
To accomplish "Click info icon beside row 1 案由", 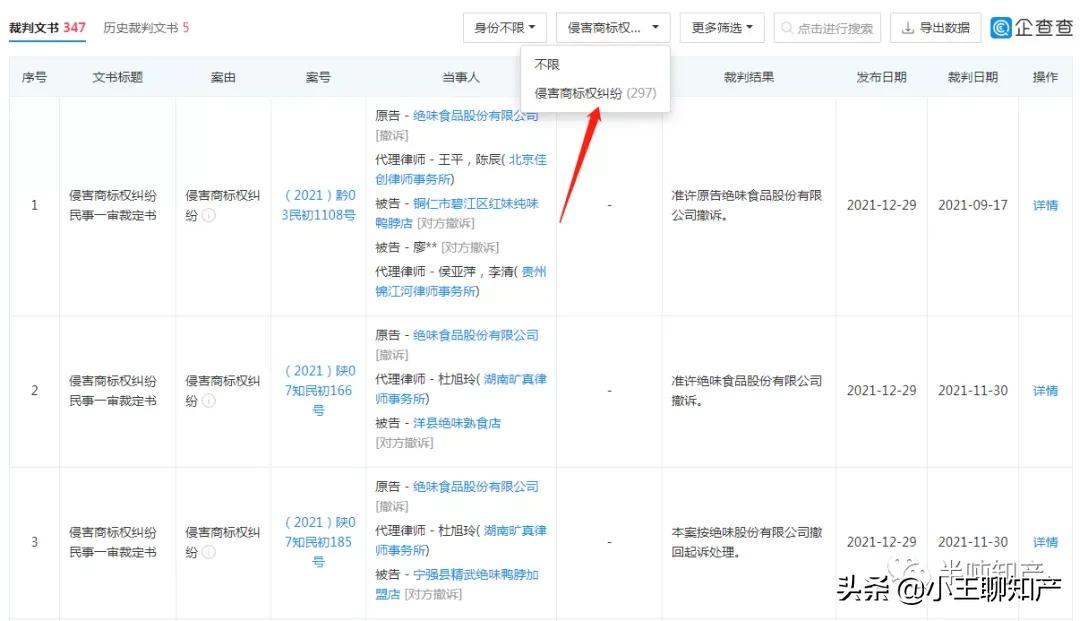I will 209,215.
